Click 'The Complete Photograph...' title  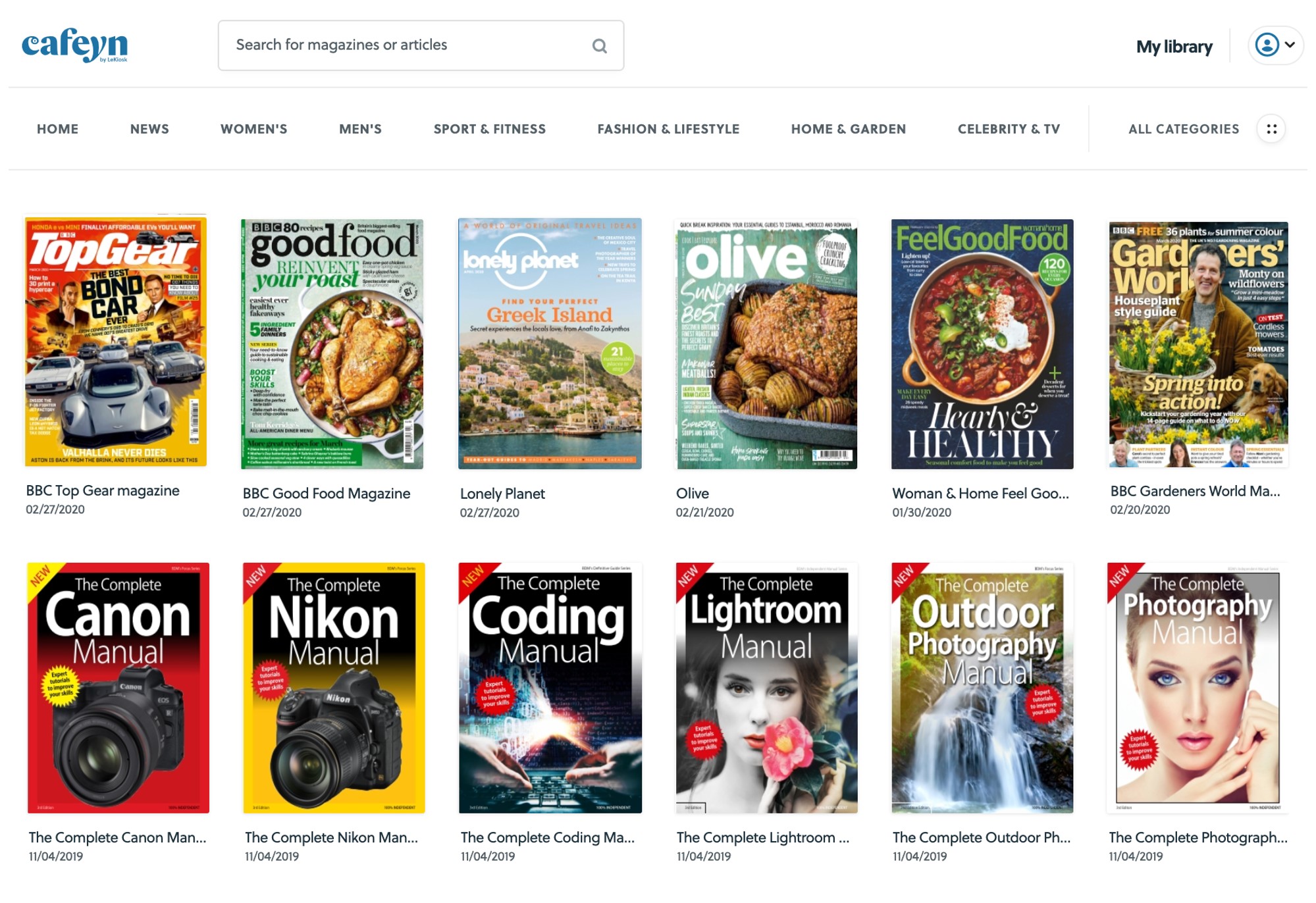click(1198, 837)
